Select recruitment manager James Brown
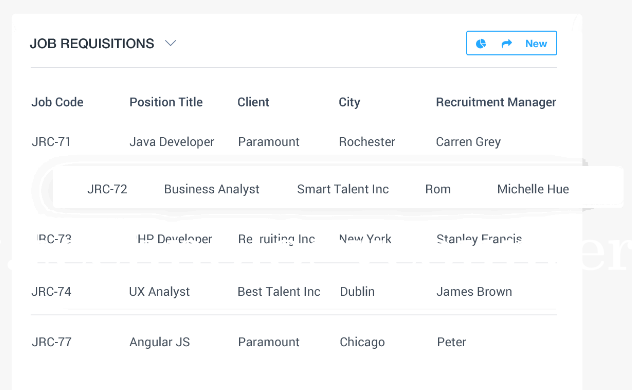The image size is (632, 390). pos(474,291)
